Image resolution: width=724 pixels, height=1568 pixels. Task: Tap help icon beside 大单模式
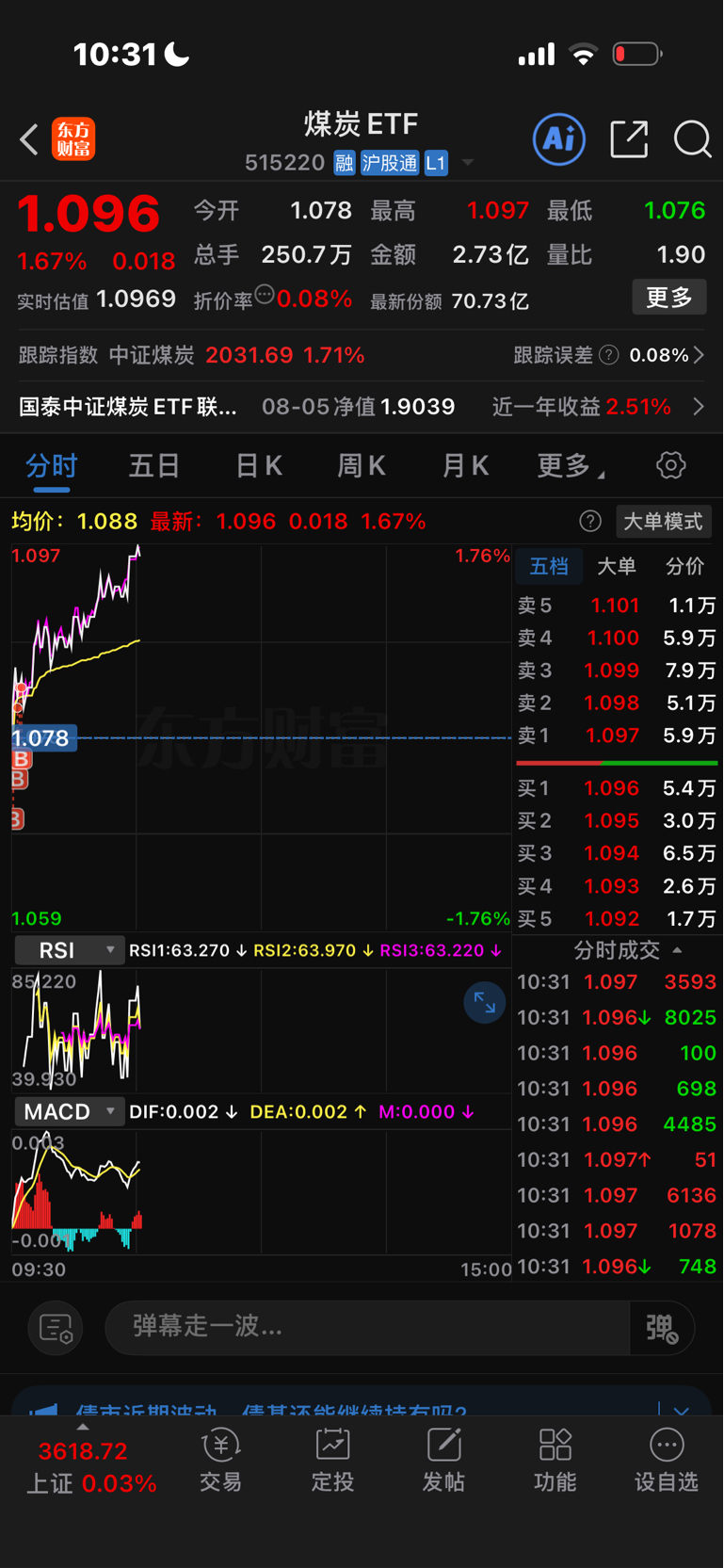[x=590, y=522]
